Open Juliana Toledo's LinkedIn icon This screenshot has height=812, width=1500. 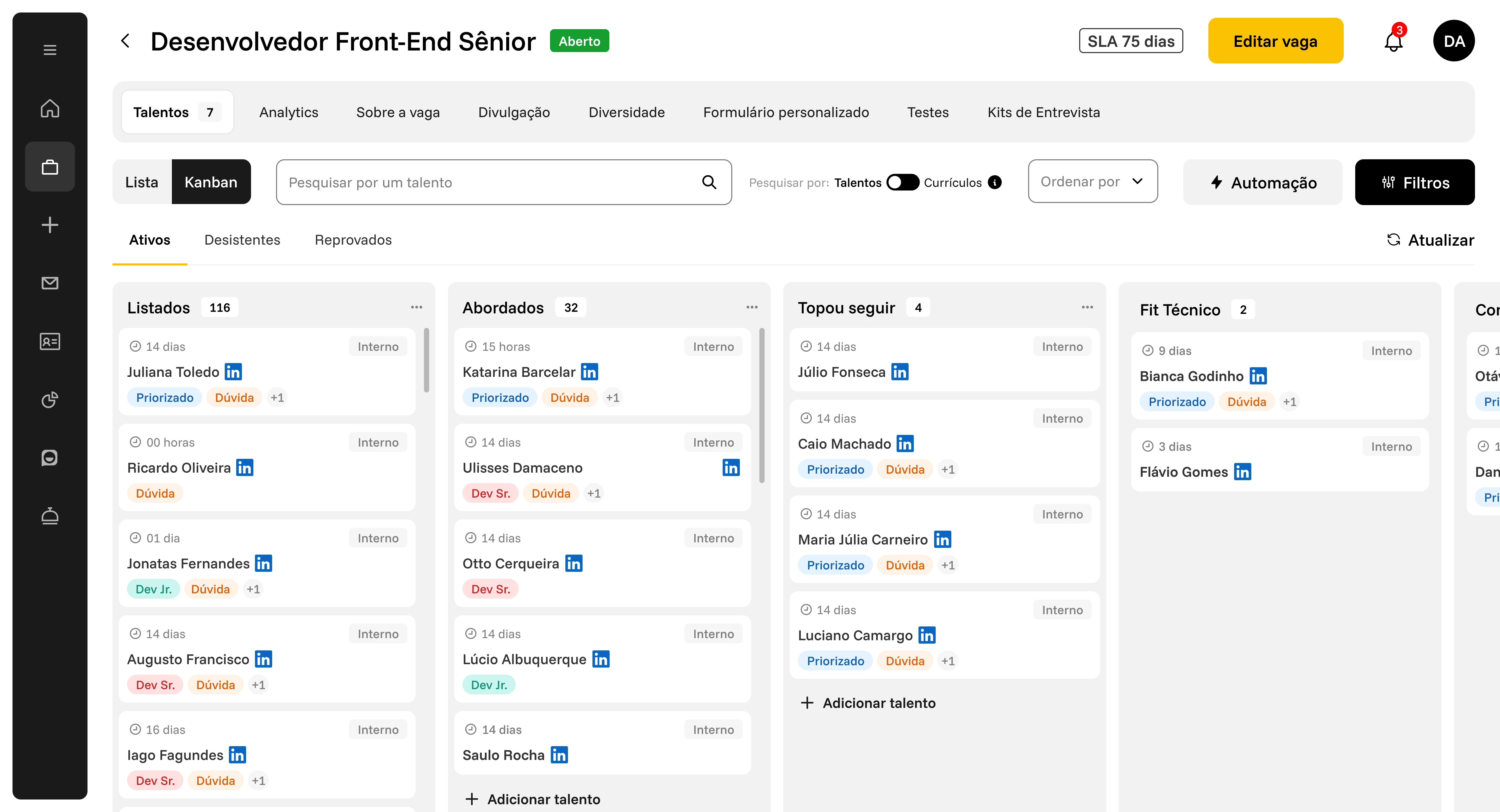pos(234,372)
